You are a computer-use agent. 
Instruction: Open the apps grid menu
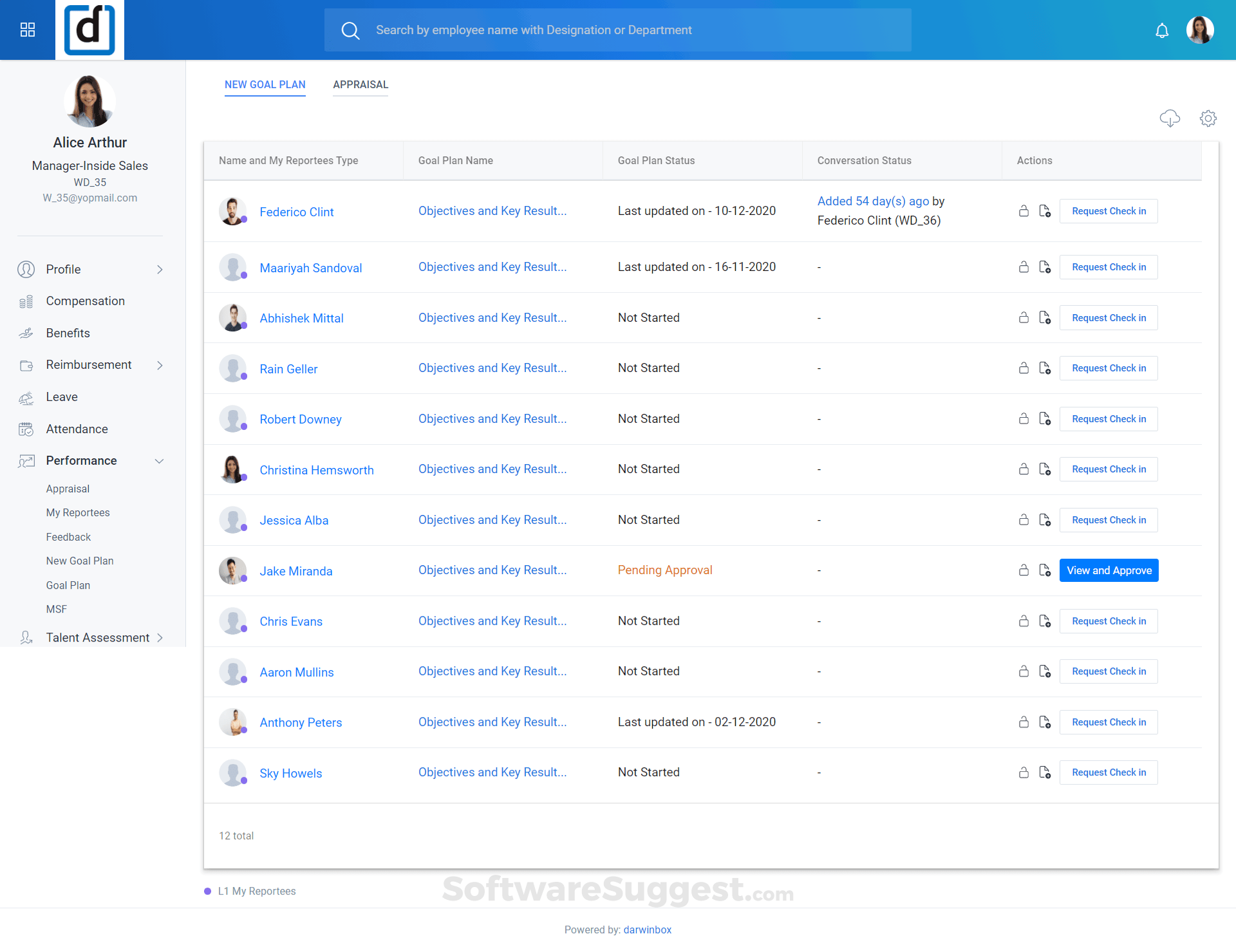(x=27, y=30)
